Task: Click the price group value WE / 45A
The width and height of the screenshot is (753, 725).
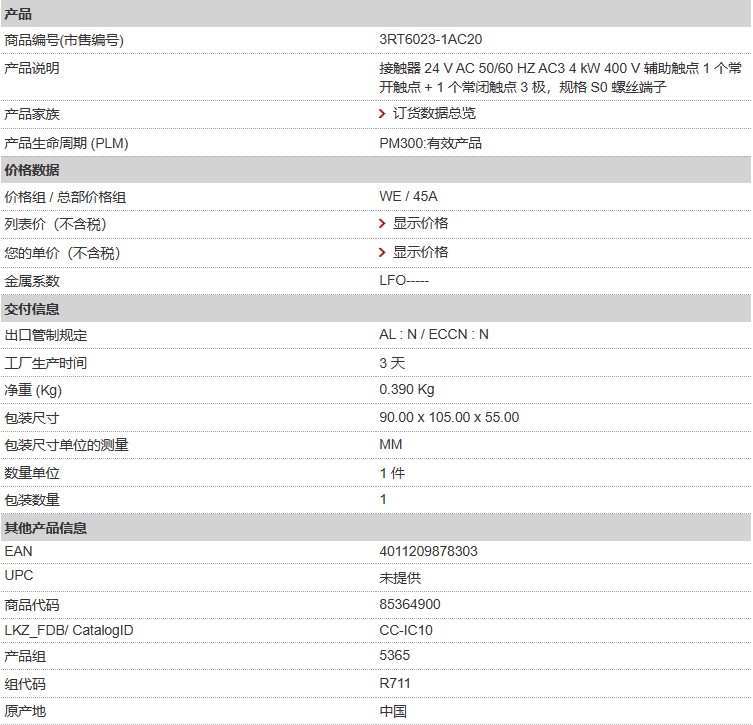Action: click(408, 197)
